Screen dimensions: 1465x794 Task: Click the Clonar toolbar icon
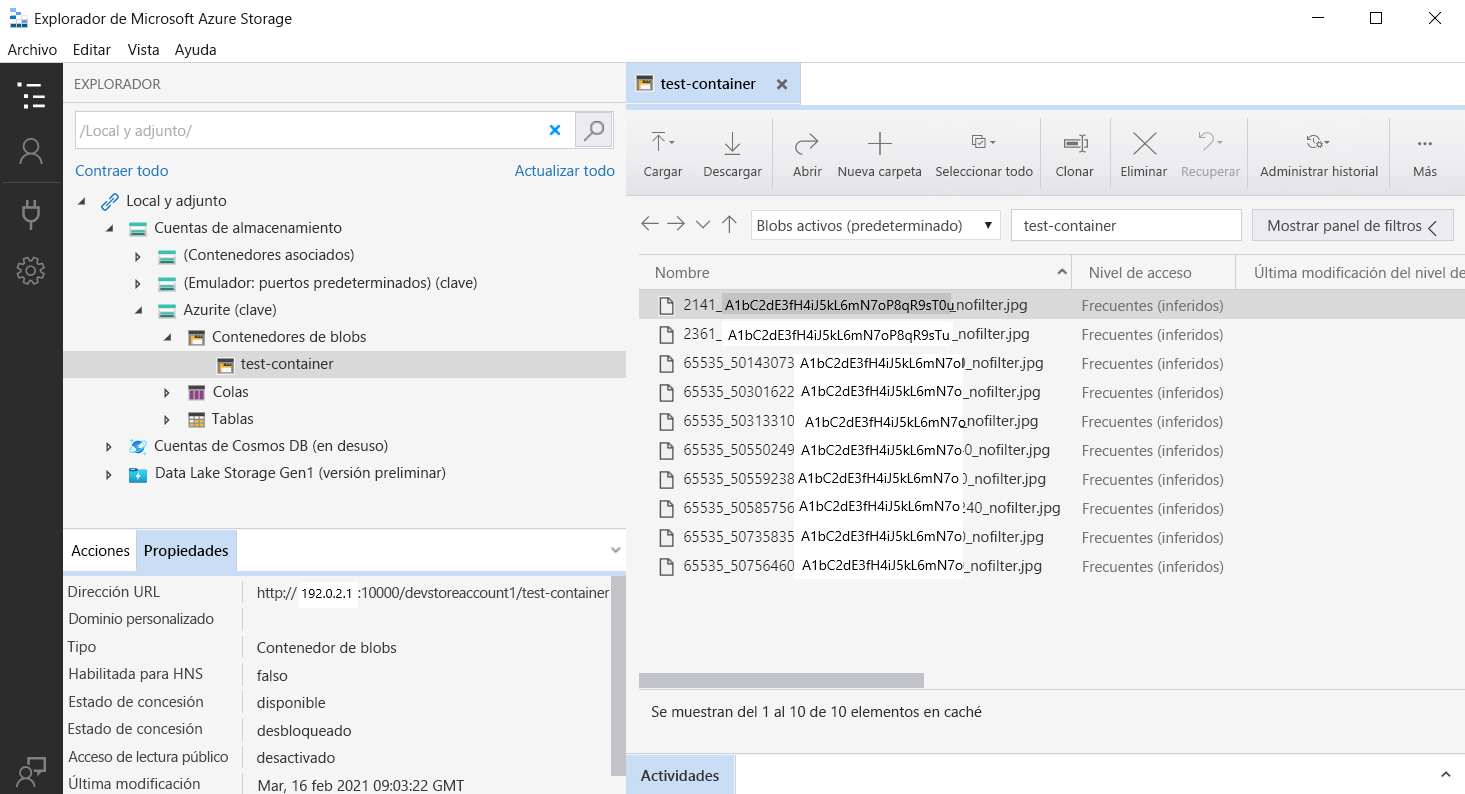[x=1074, y=144]
